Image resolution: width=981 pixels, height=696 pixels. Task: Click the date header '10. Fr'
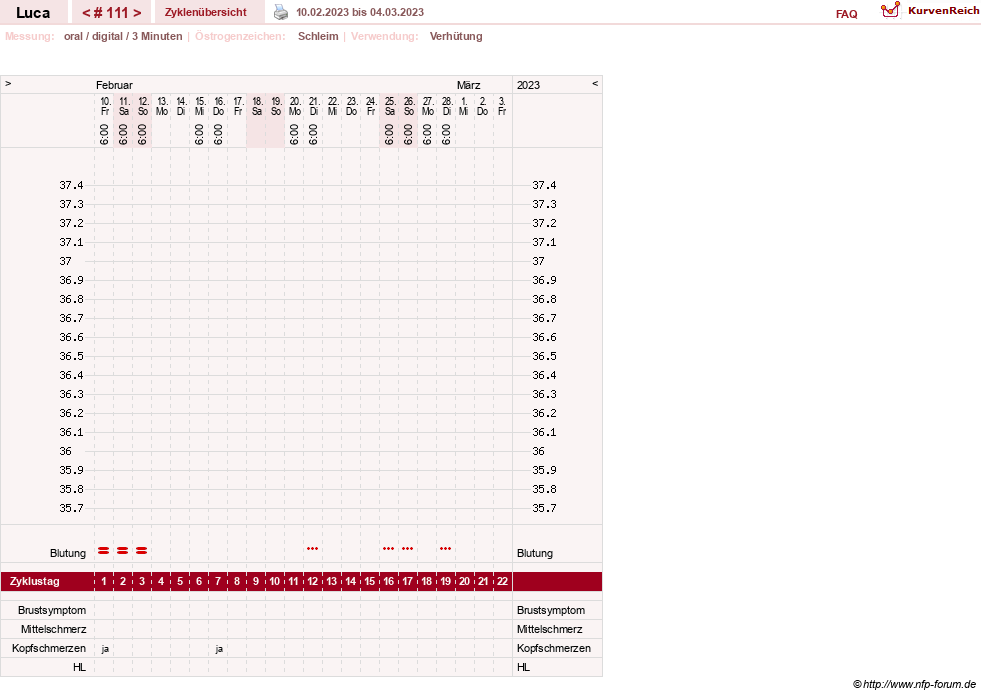(105, 106)
